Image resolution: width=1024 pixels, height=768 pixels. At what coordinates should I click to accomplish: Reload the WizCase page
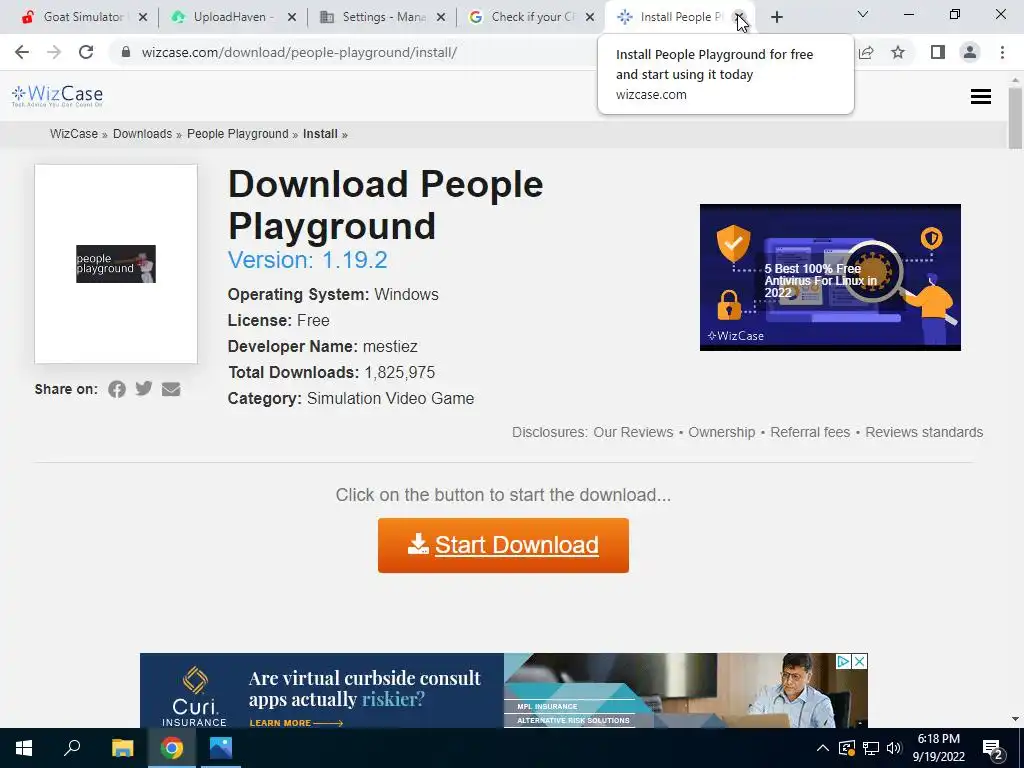coord(86,52)
